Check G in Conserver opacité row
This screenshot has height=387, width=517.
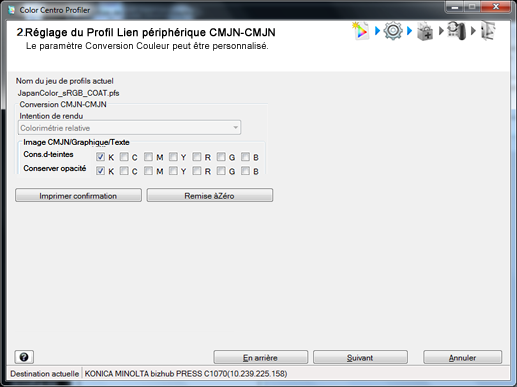tap(221, 171)
